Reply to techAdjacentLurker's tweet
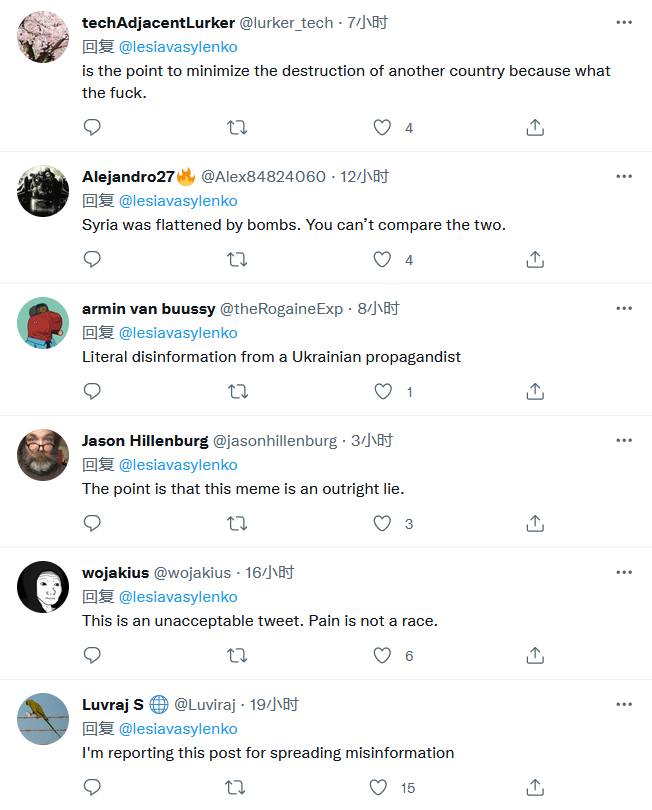The image size is (652, 810). click(x=92, y=128)
